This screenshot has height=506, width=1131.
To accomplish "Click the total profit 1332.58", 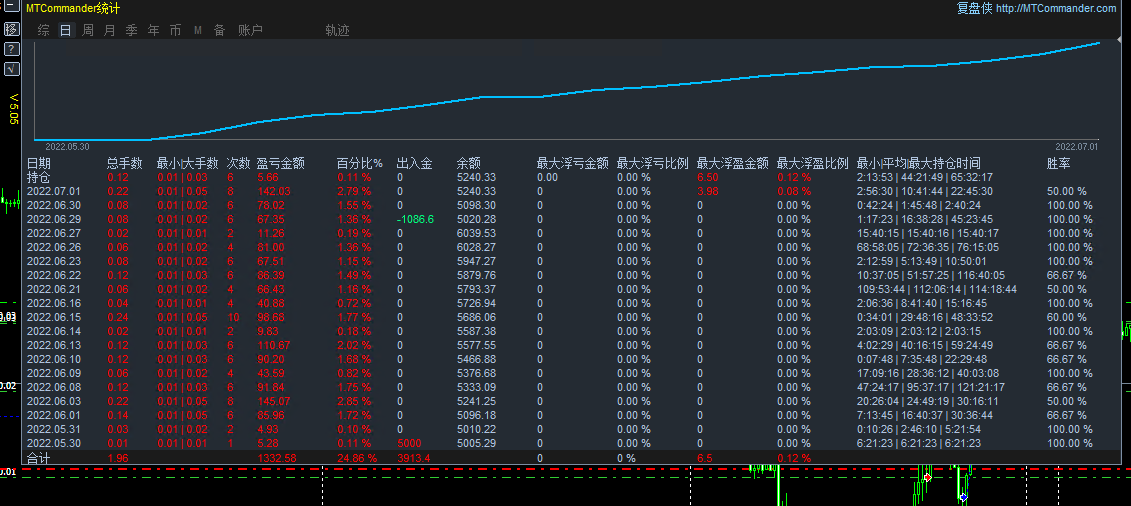I will click(276, 458).
